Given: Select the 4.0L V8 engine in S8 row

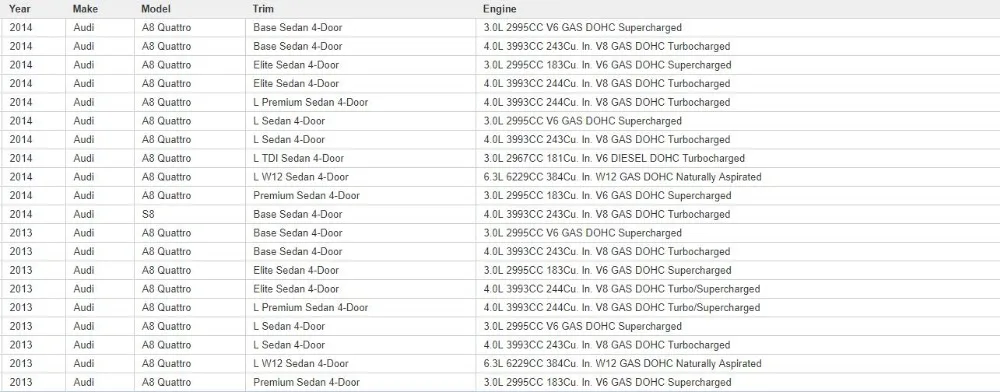Looking at the screenshot, I should [x=607, y=214].
